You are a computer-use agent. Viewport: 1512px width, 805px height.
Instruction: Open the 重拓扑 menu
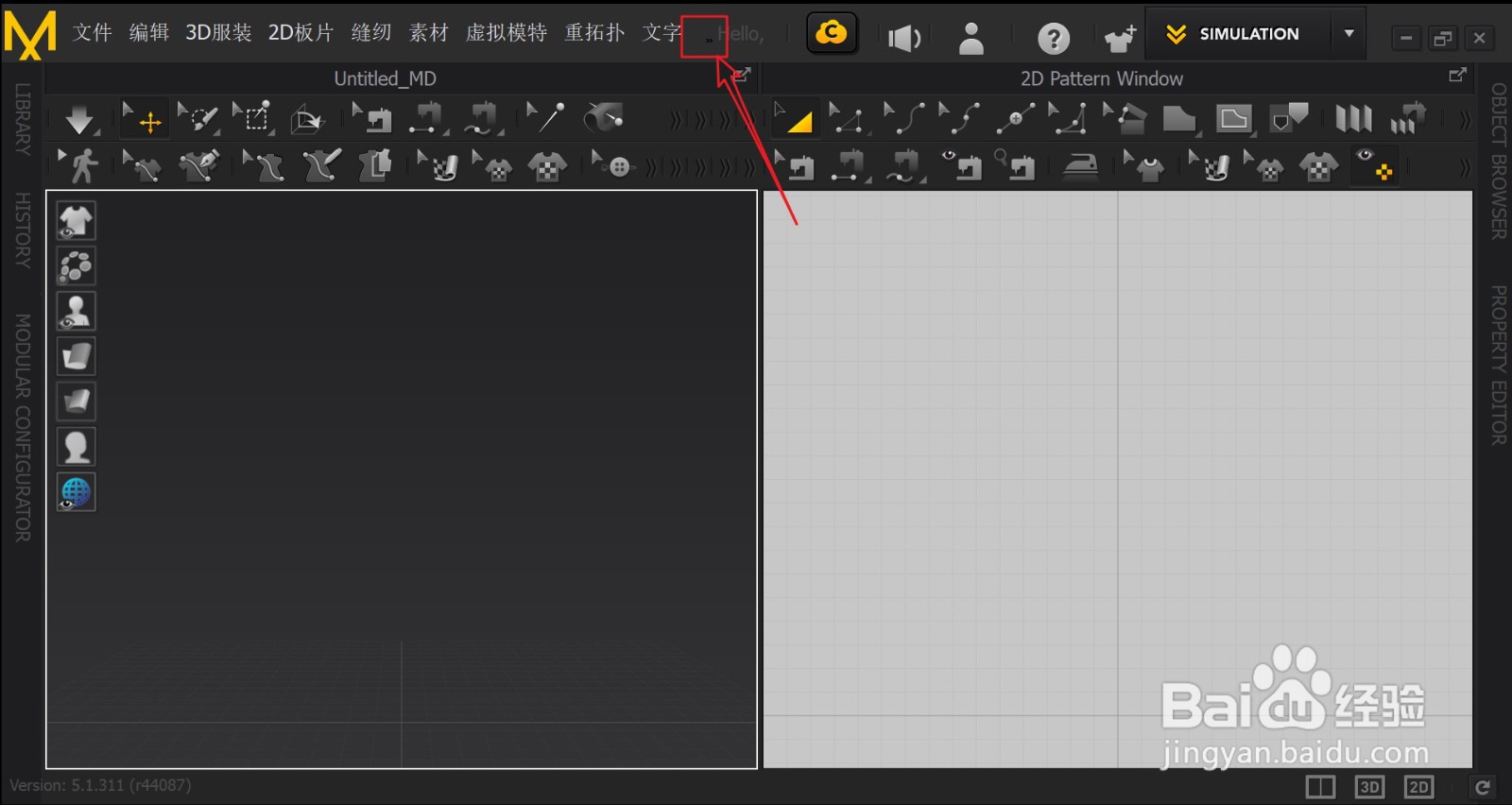594,32
